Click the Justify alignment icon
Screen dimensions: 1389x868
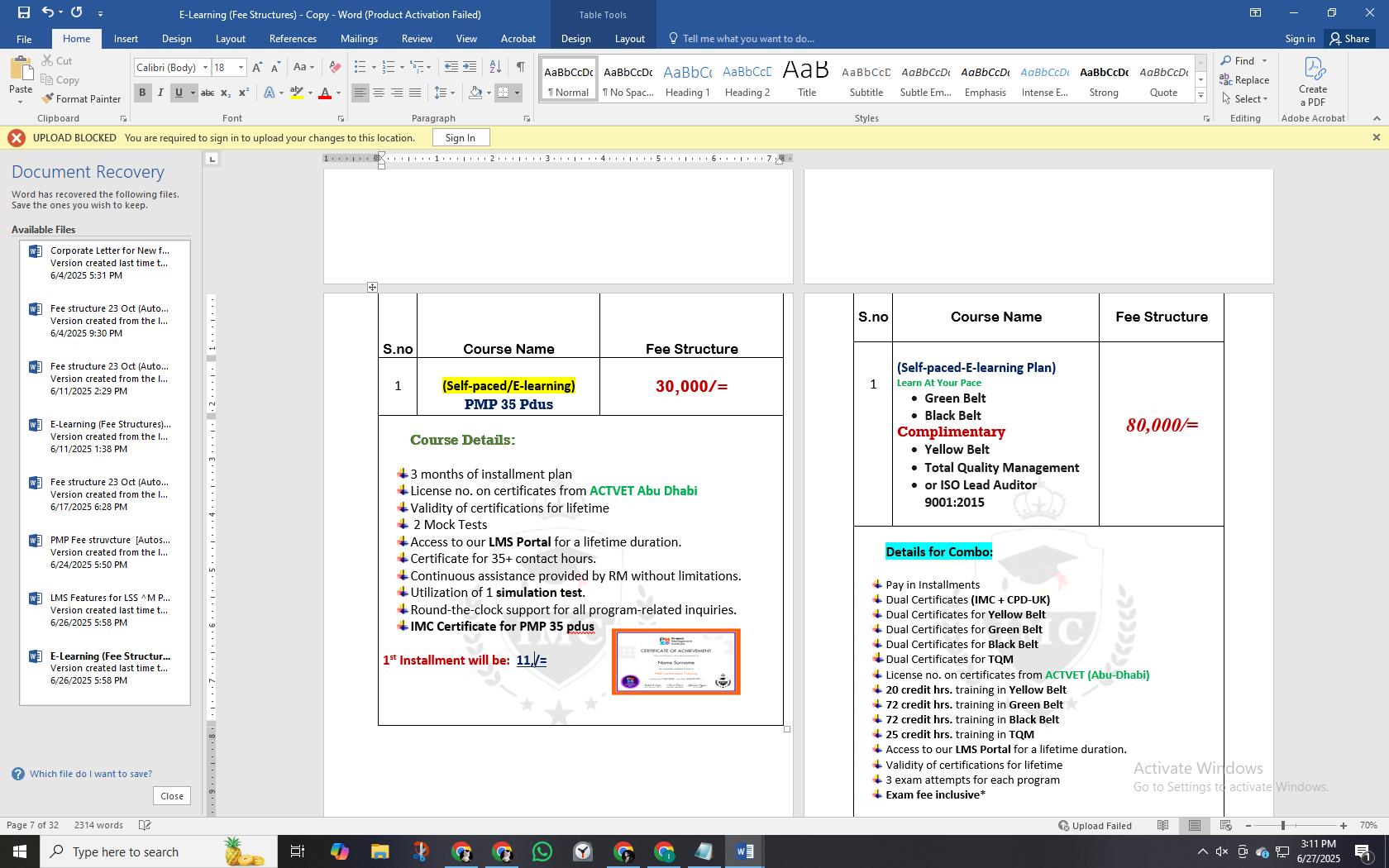[415, 93]
